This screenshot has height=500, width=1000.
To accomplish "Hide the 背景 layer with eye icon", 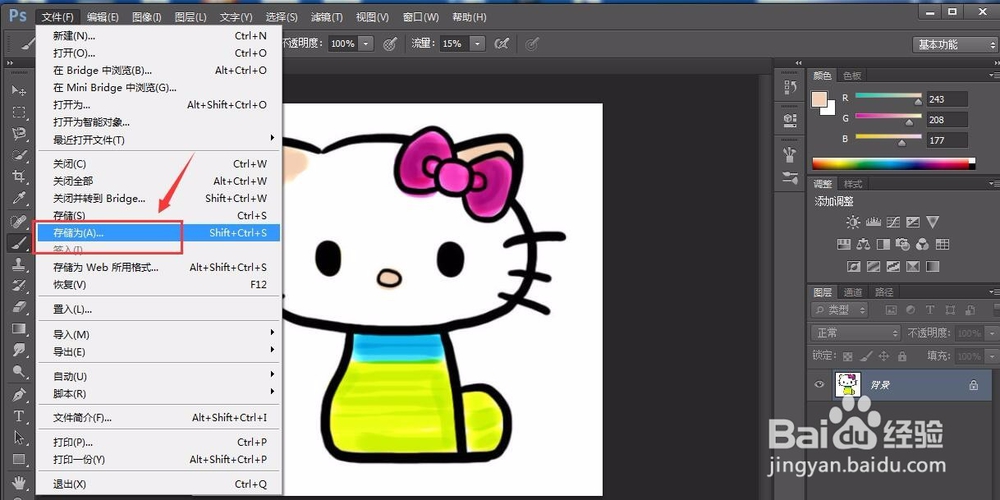I will coord(820,385).
